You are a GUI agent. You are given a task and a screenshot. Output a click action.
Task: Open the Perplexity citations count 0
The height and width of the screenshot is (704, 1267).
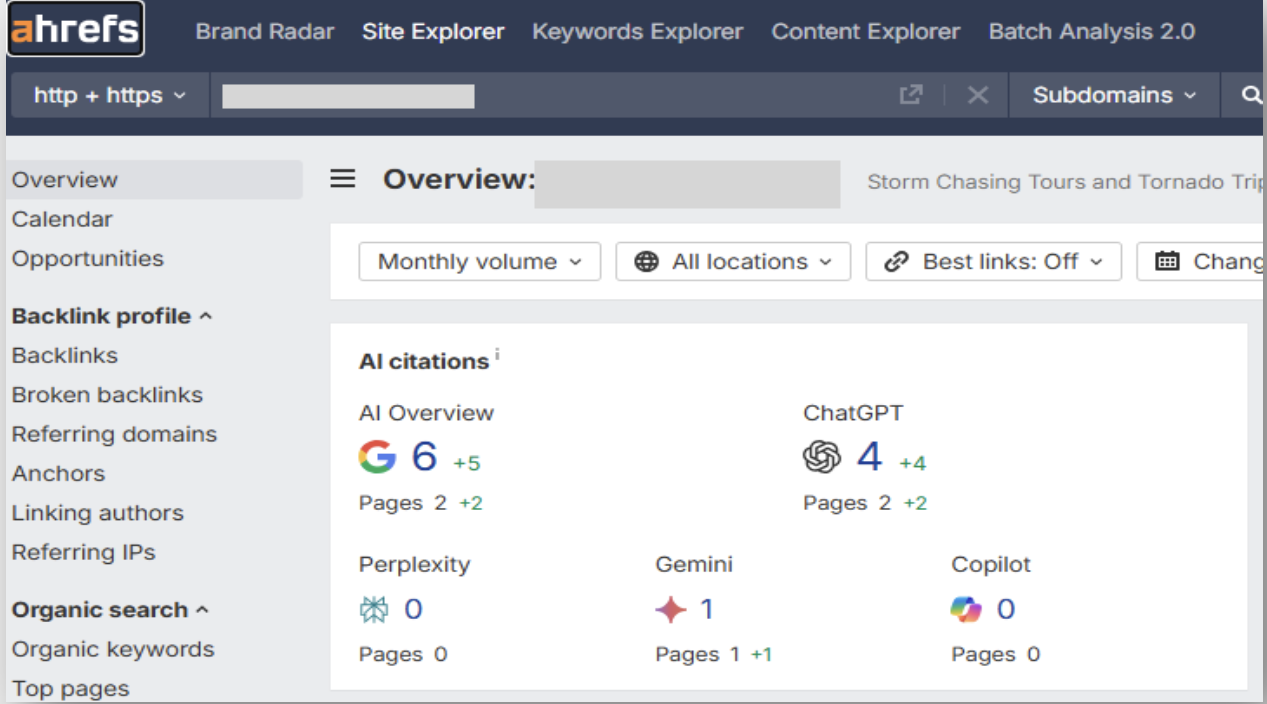coord(413,609)
